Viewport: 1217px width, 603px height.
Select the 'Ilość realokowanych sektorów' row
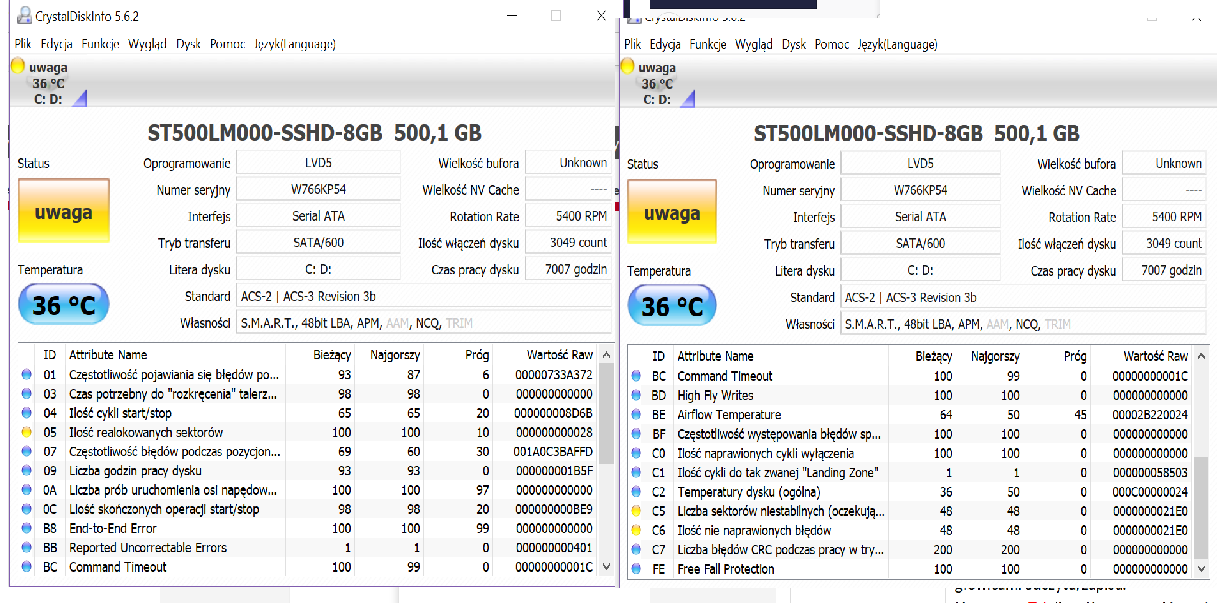click(x=308, y=432)
